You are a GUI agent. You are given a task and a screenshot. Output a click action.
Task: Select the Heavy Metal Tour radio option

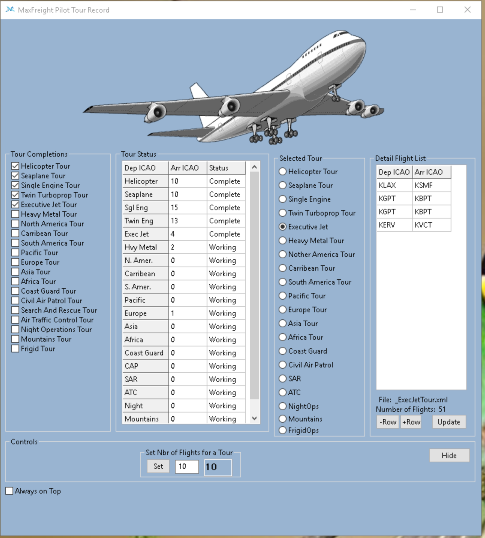click(282, 241)
